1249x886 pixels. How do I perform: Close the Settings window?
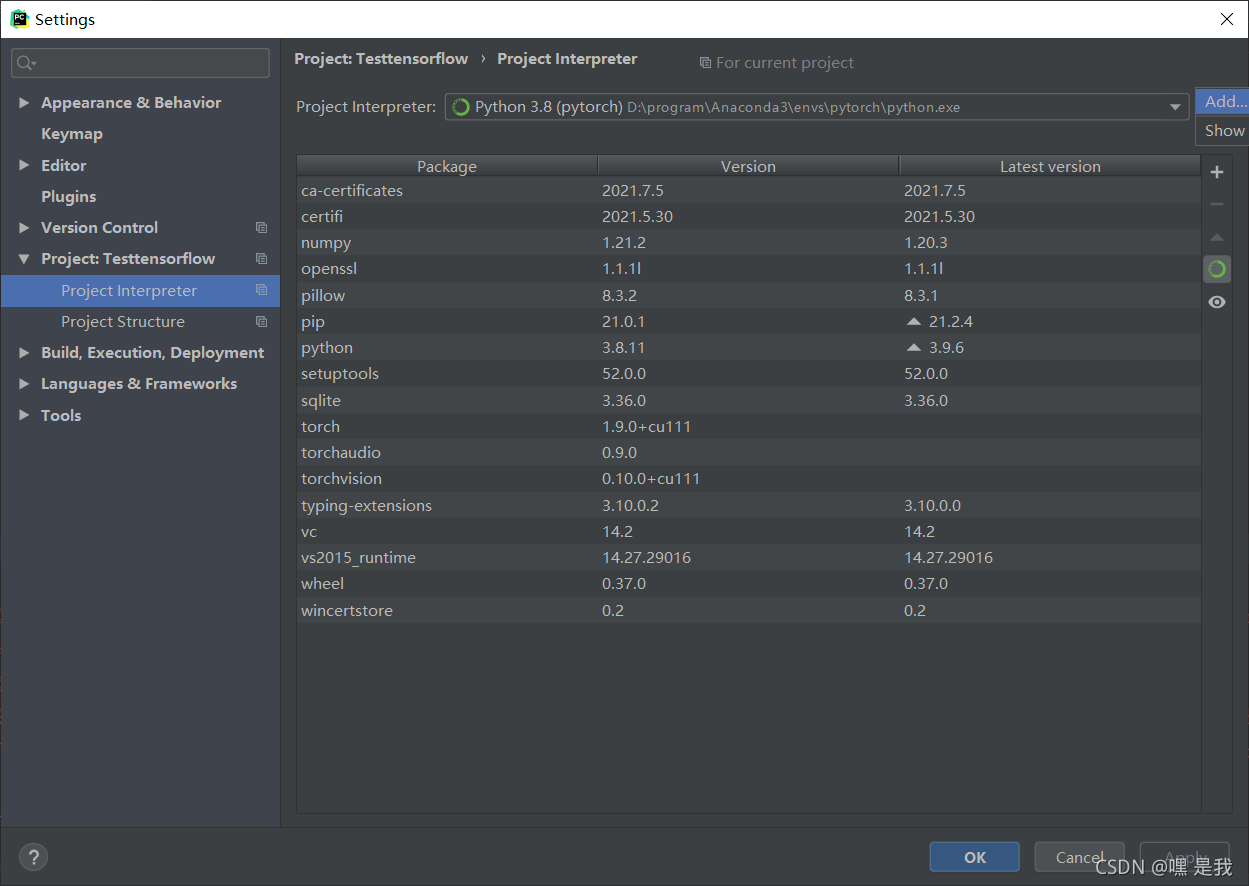tap(1226, 19)
